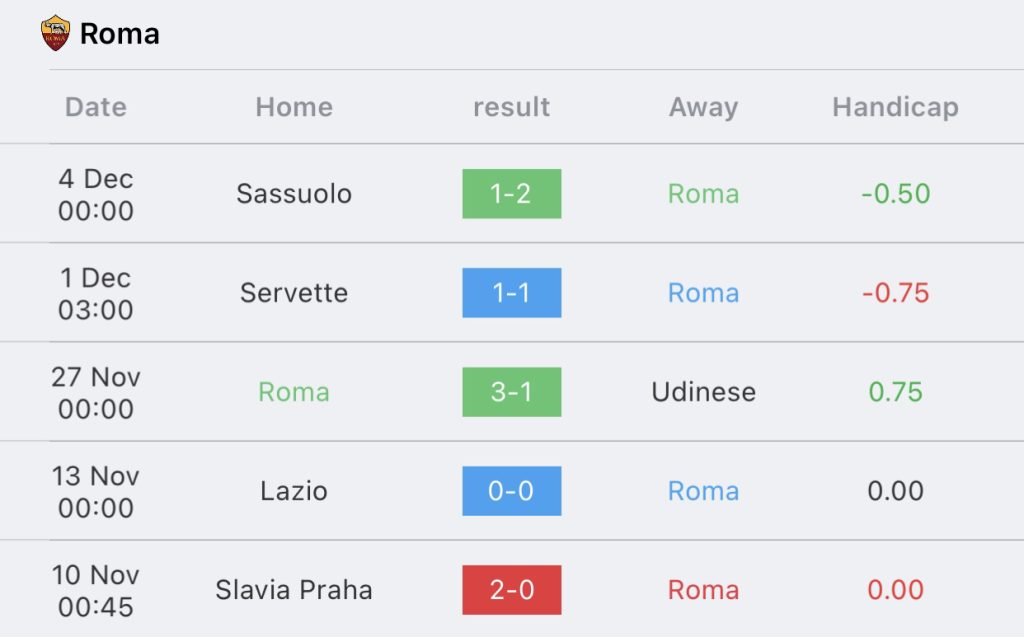Open Sassuolo team page
1024x637 pixels.
click(294, 193)
